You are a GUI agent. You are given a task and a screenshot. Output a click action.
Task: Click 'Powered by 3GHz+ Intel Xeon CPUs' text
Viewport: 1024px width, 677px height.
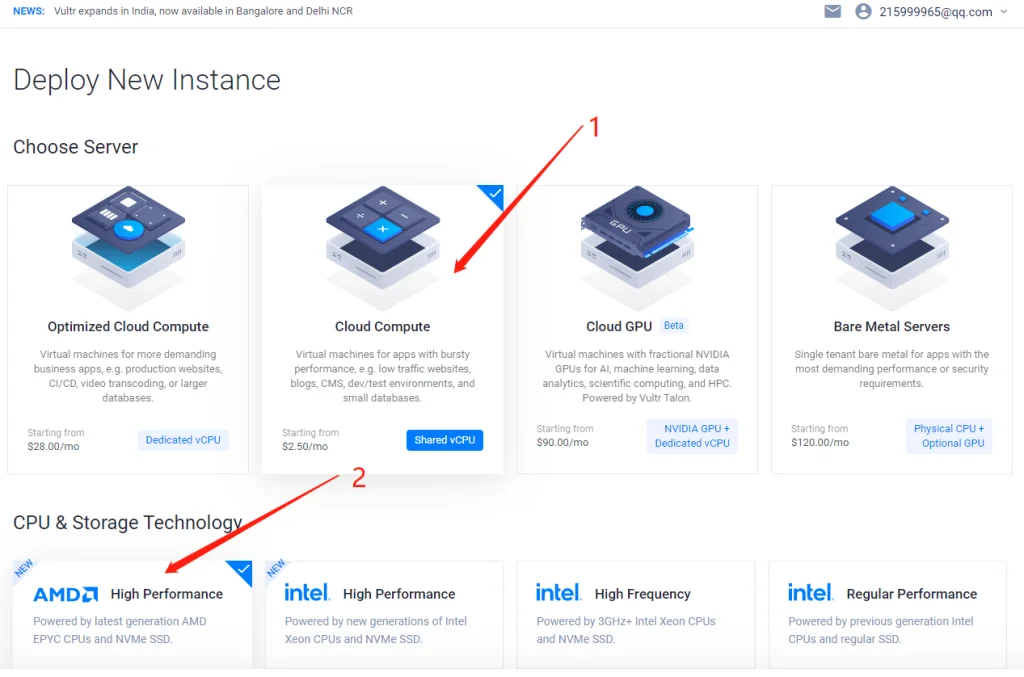point(626,622)
